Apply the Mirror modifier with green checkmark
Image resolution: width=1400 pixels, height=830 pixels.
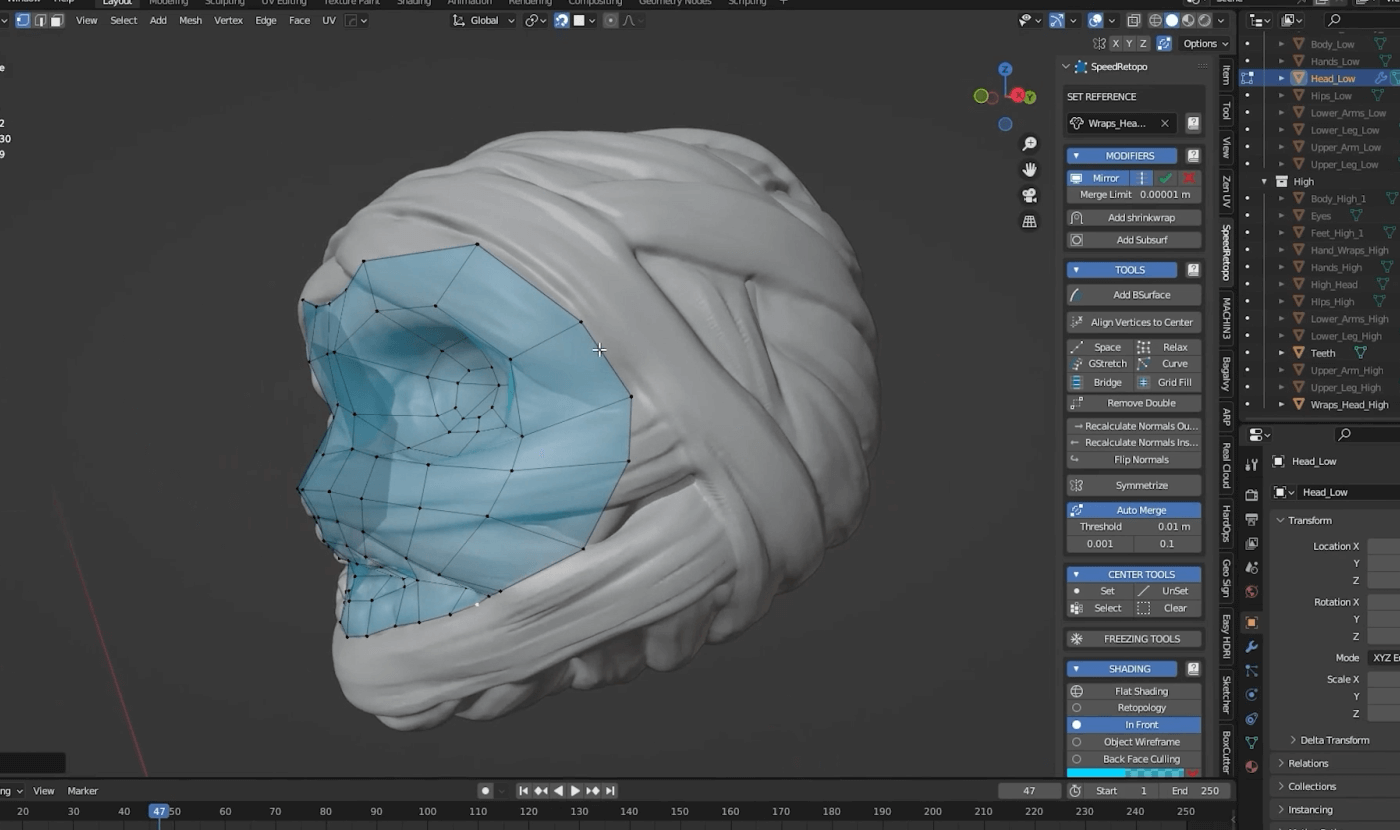tap(1166, 178)
